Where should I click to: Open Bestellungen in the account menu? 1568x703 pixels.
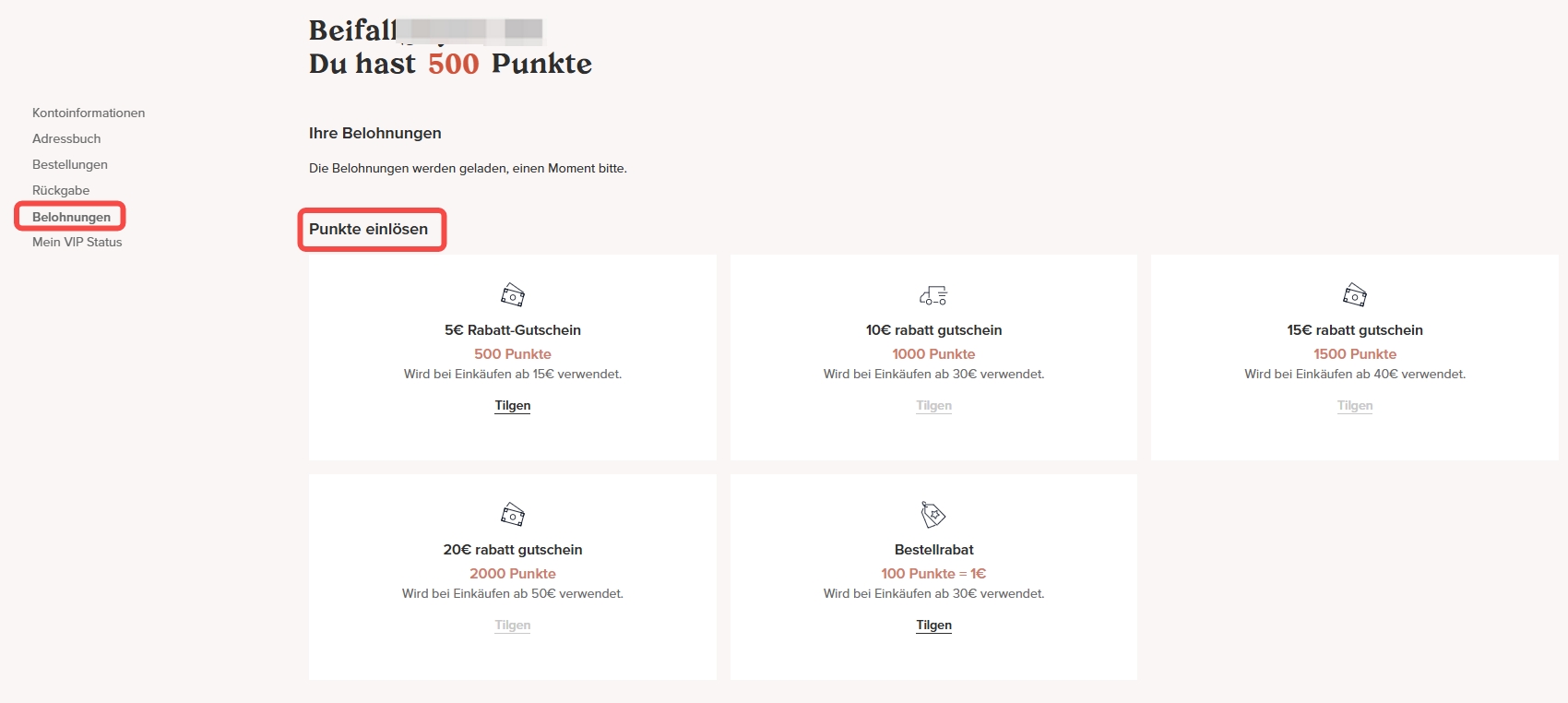pyautogui.click(x=70, y=164)
